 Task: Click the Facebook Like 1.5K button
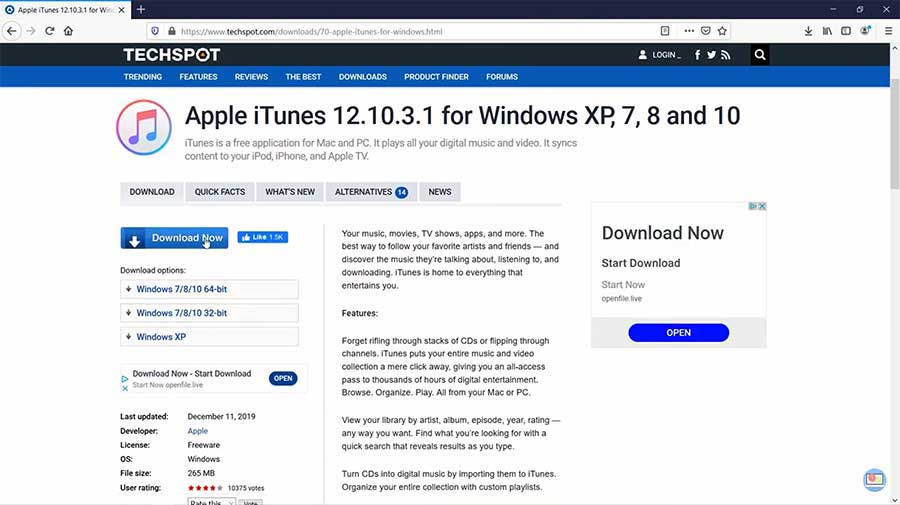[x=263, y=237]
